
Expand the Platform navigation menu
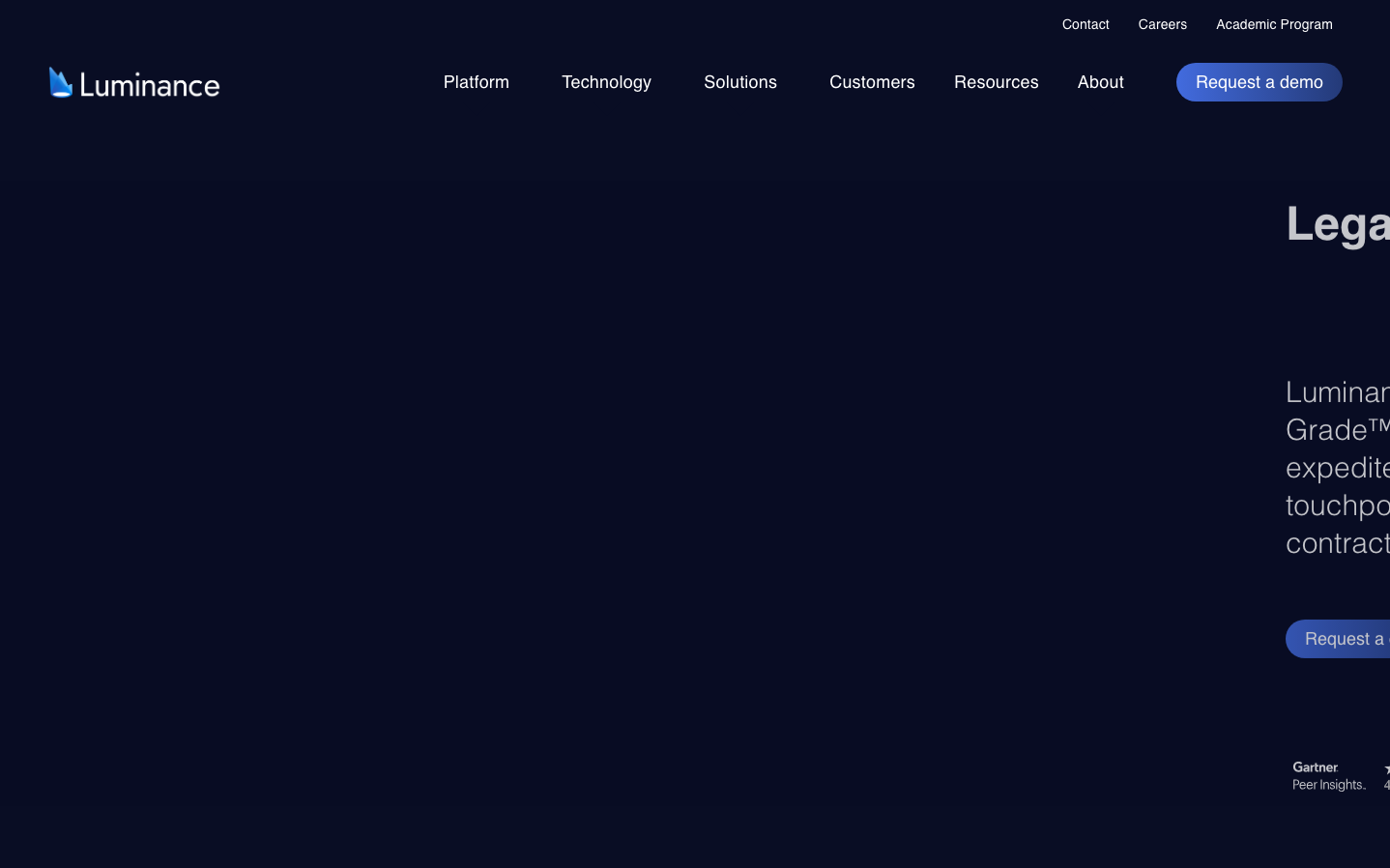[476, 82]
